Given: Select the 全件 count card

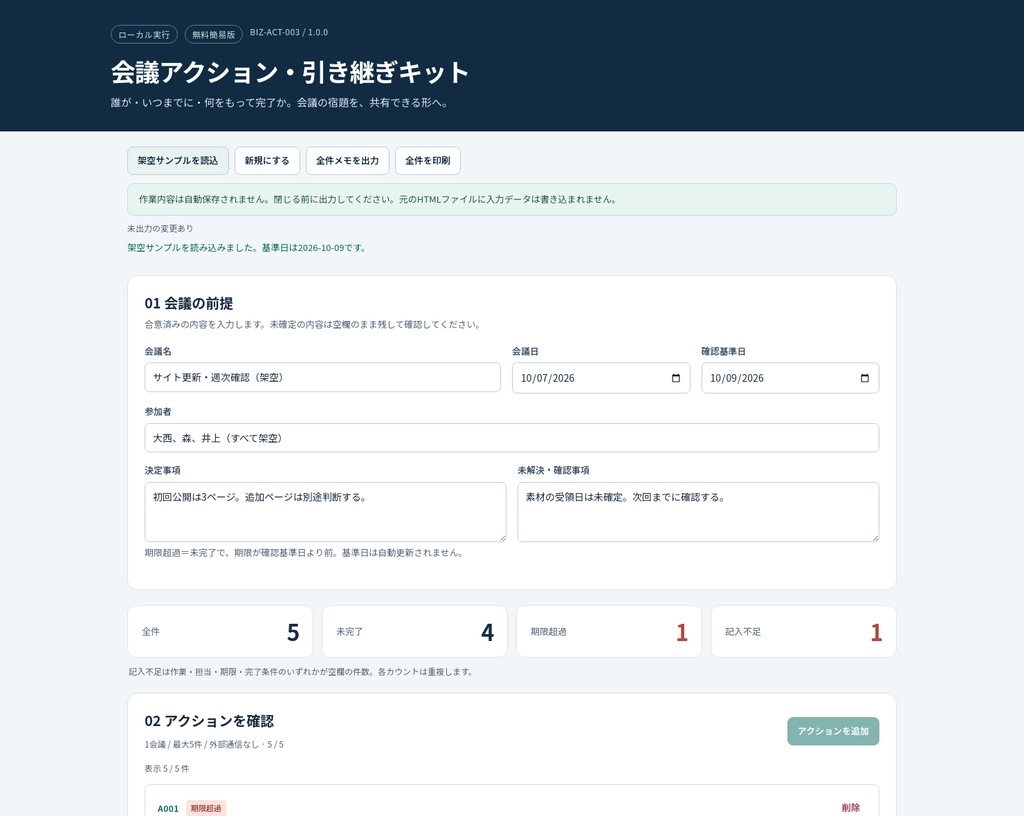Looking at the screenshot, I should click(x=220, y=631).
